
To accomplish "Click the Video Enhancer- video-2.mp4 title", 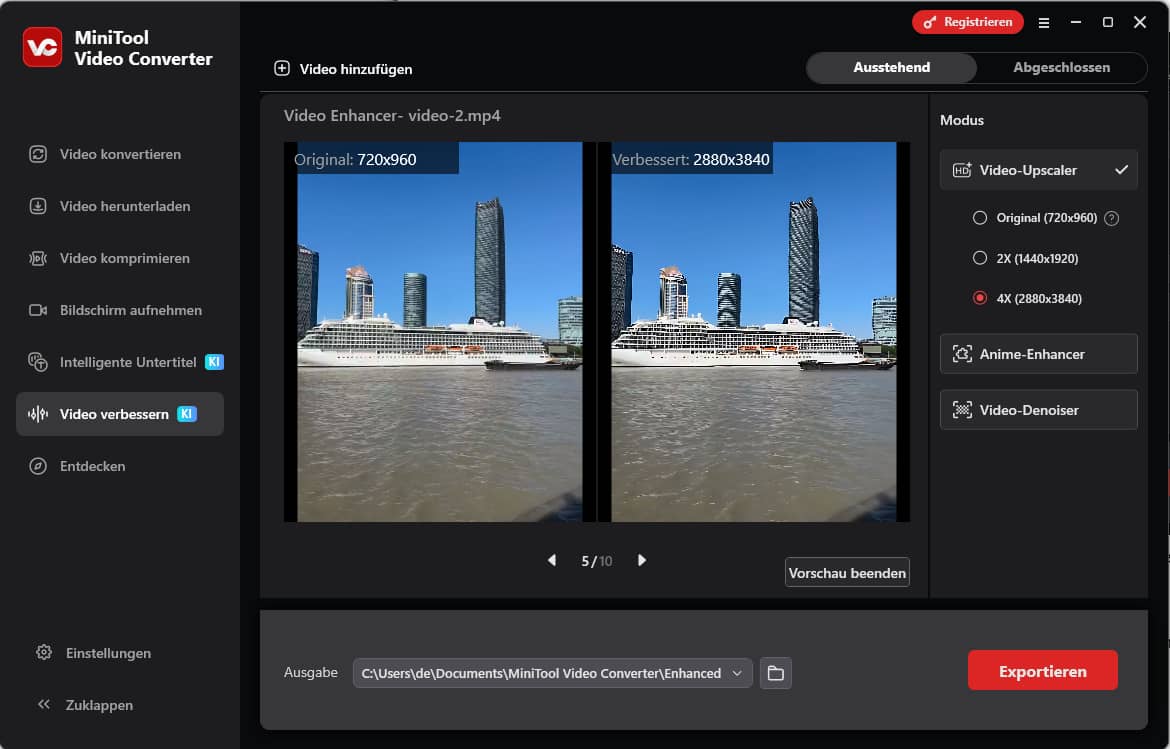I will [392, 116].
